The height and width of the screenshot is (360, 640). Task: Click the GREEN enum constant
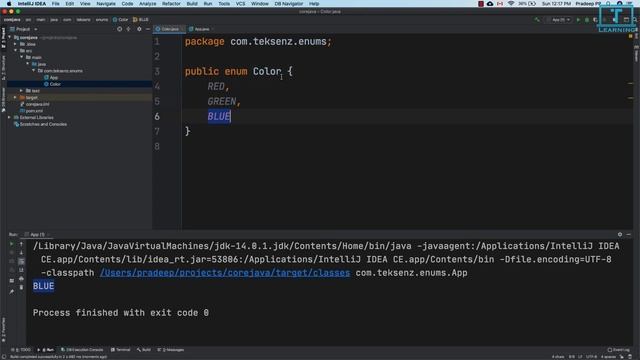222,102
